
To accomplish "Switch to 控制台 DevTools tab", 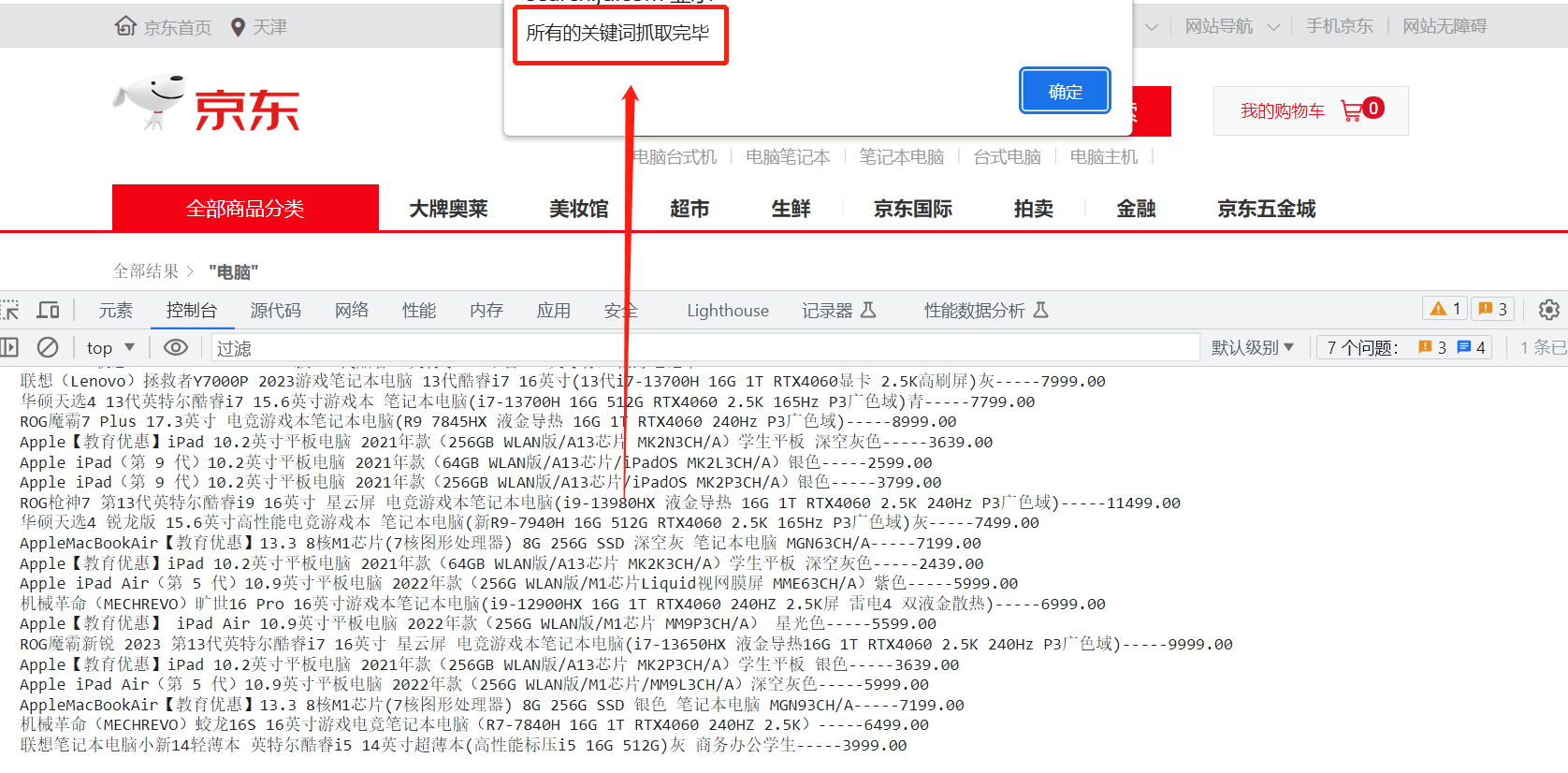I will tap(192, 310).
